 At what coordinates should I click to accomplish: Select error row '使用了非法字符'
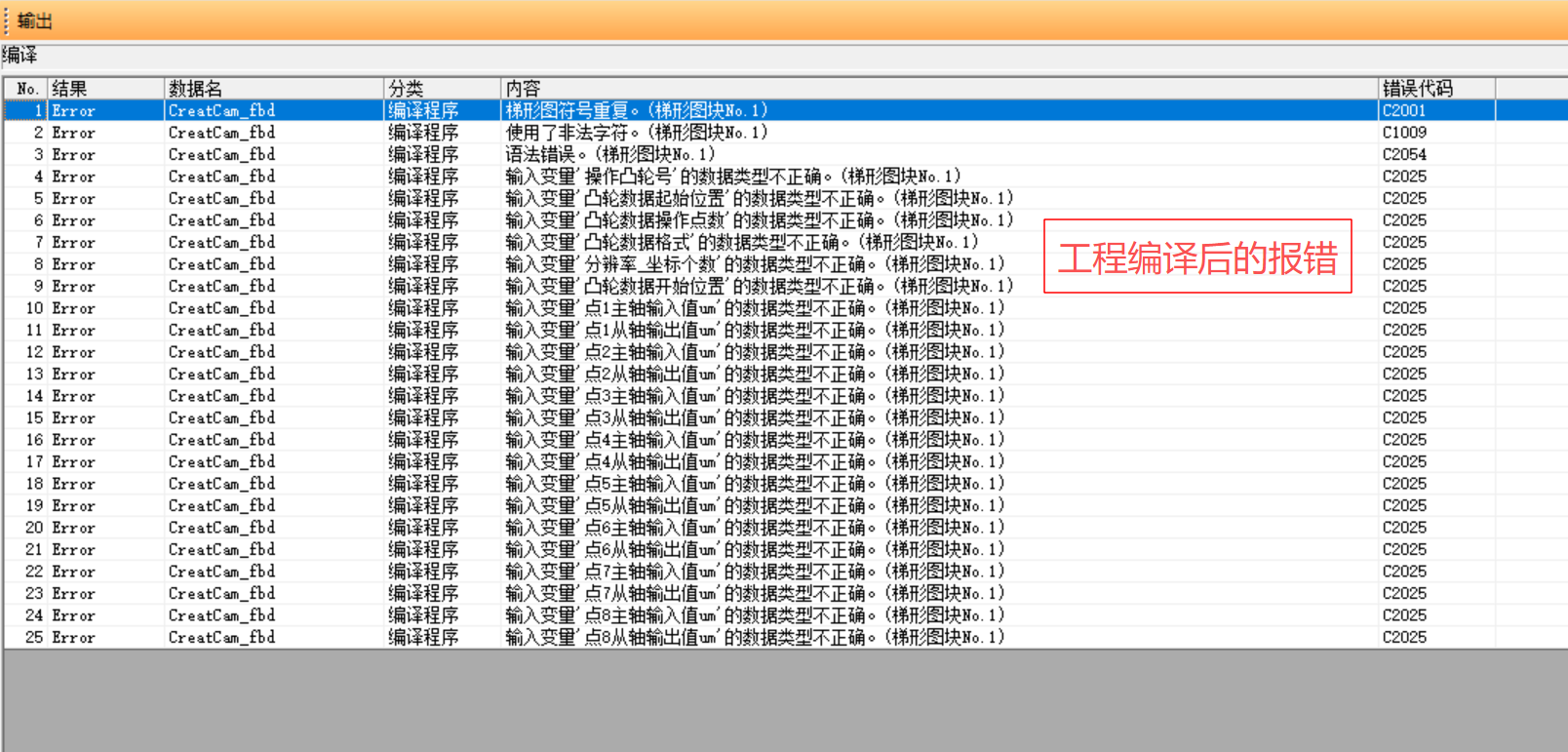[x=636, y=133]
